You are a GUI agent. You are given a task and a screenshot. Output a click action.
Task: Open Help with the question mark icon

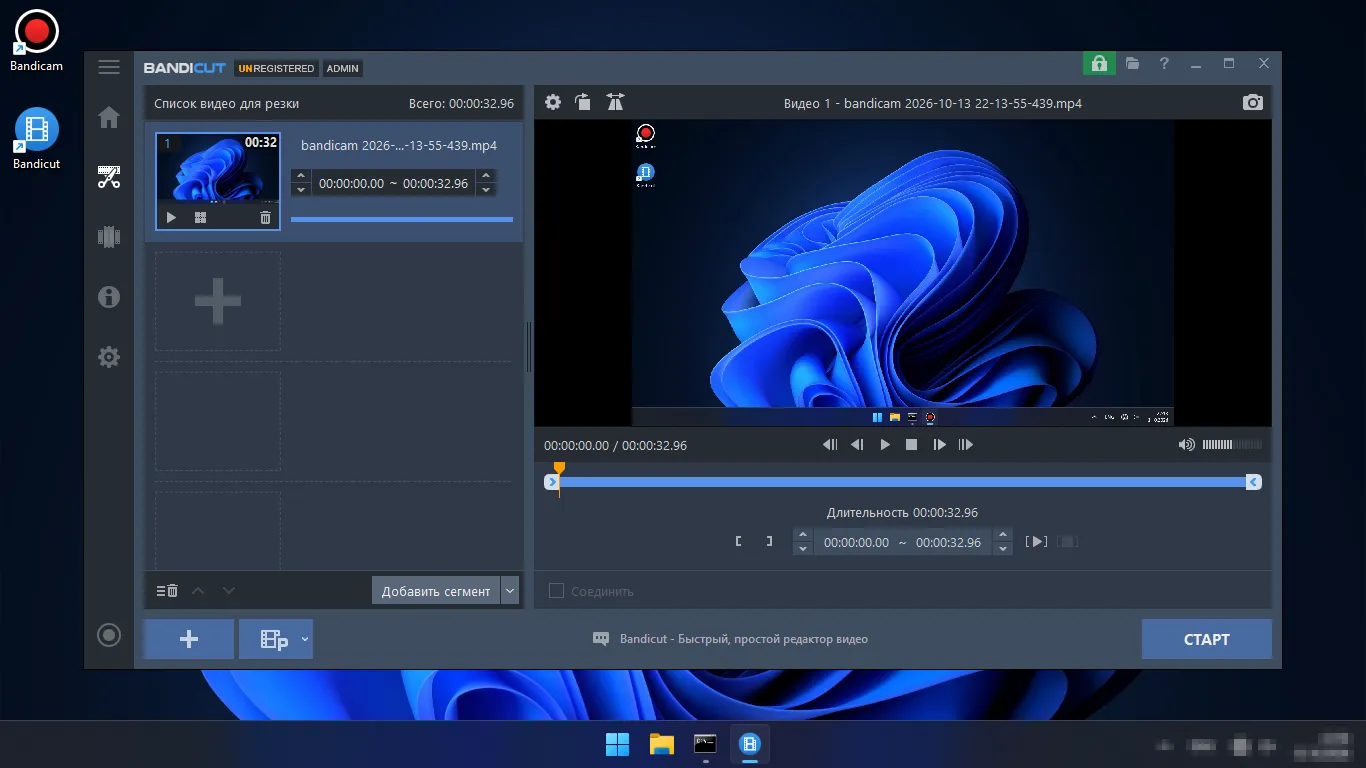(1164, 63)
